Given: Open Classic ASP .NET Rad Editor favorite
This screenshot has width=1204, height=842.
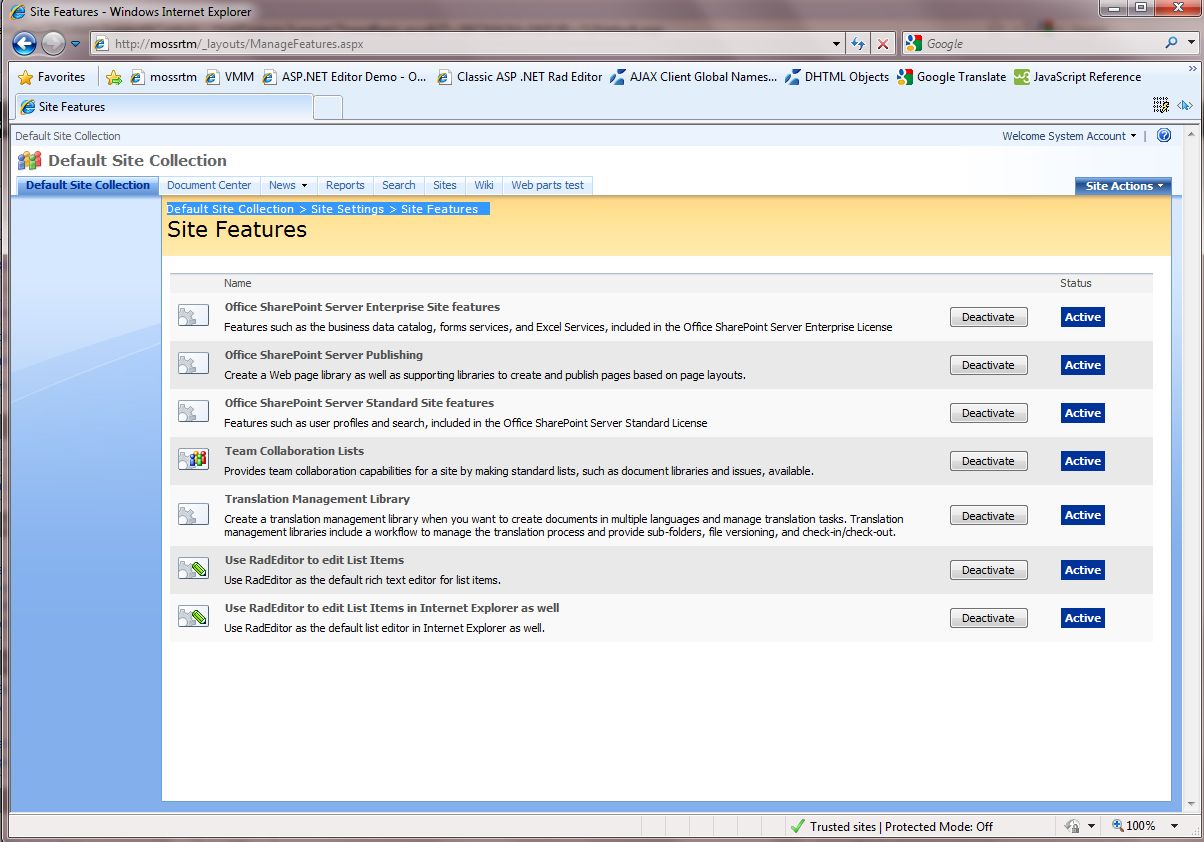Looking at the screenshot, I should [519, 77].
